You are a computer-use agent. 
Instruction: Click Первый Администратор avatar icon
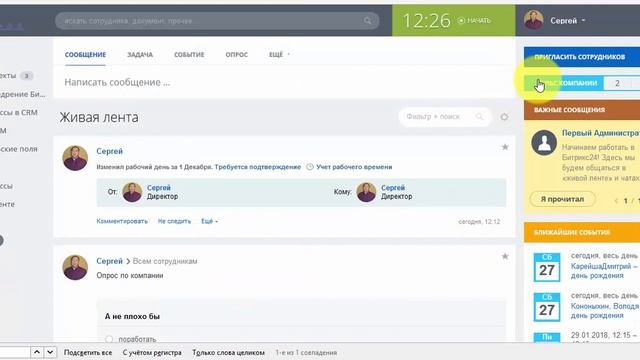point(544,143)
